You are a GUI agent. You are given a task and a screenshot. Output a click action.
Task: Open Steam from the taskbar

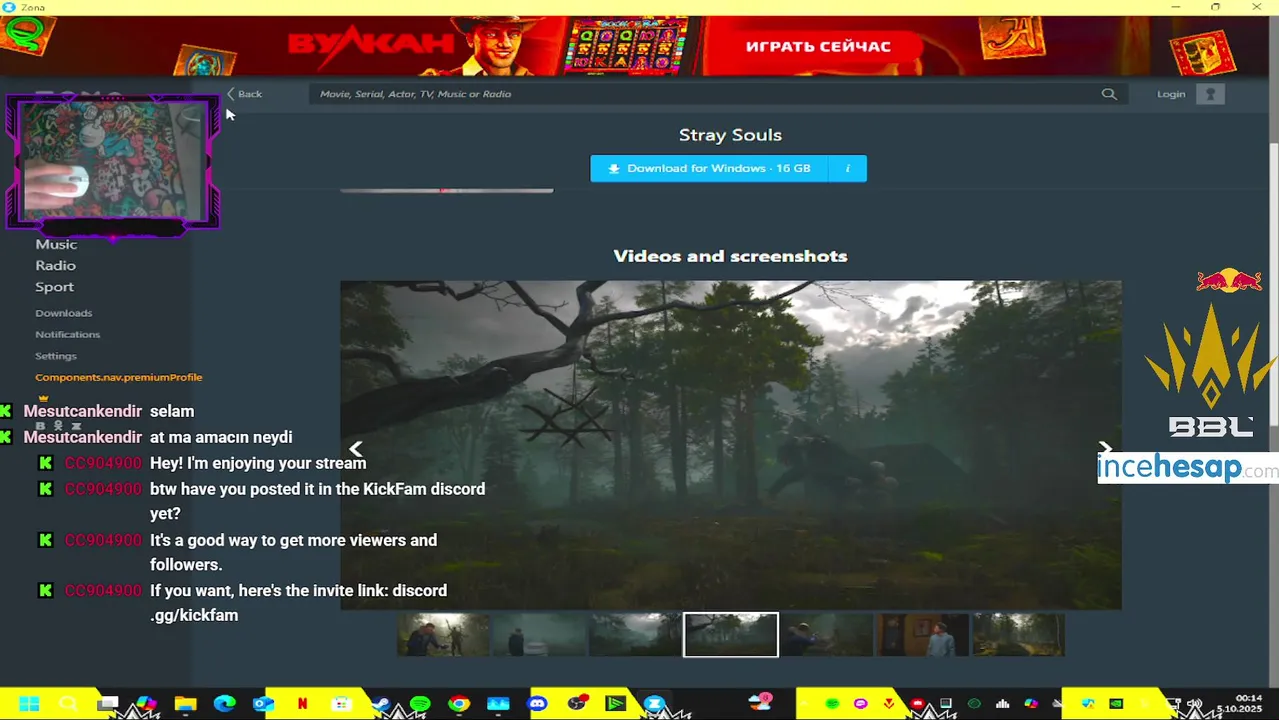coord(381,703)
